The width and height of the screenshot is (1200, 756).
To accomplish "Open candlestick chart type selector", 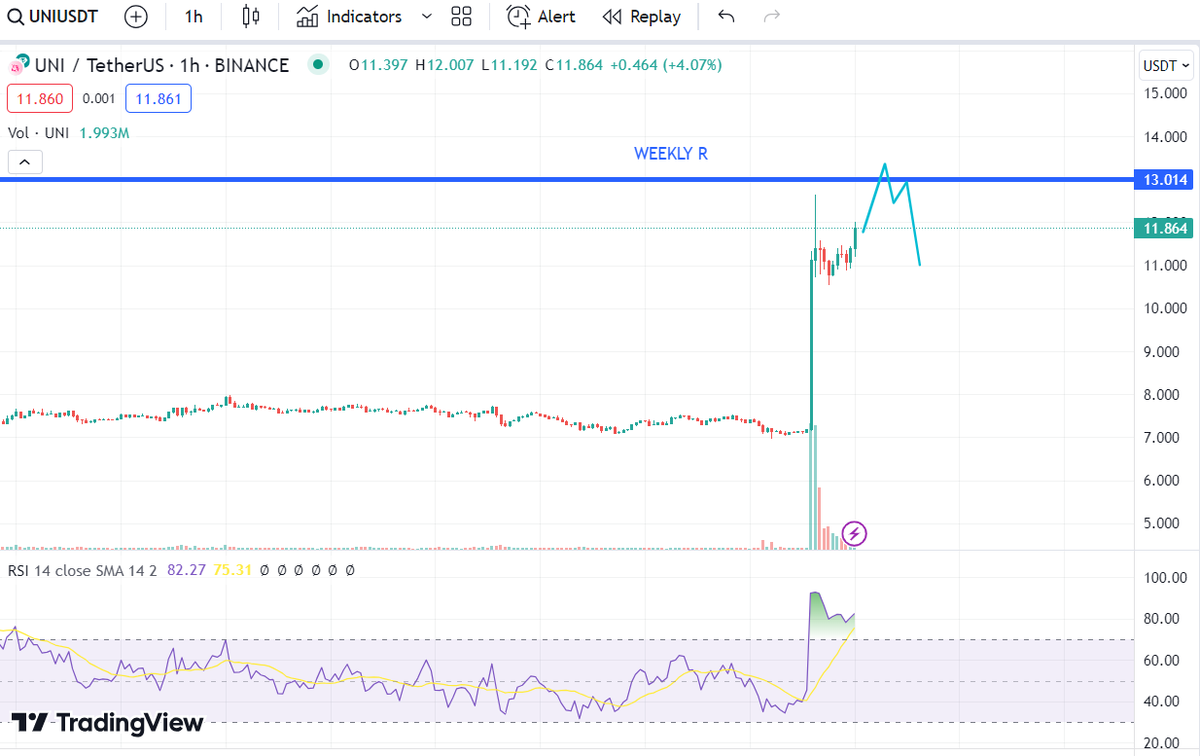I will coord(251,16).
